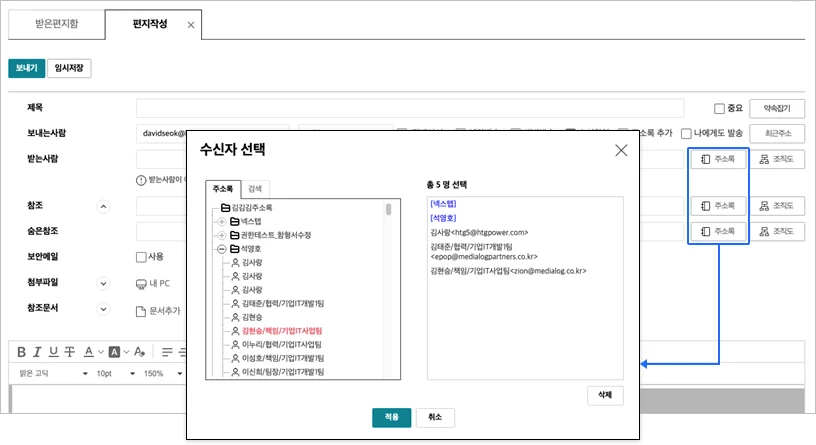Apply bold formatting in the editor
Screen dimensions: 816x445
(x=22, y=351)
